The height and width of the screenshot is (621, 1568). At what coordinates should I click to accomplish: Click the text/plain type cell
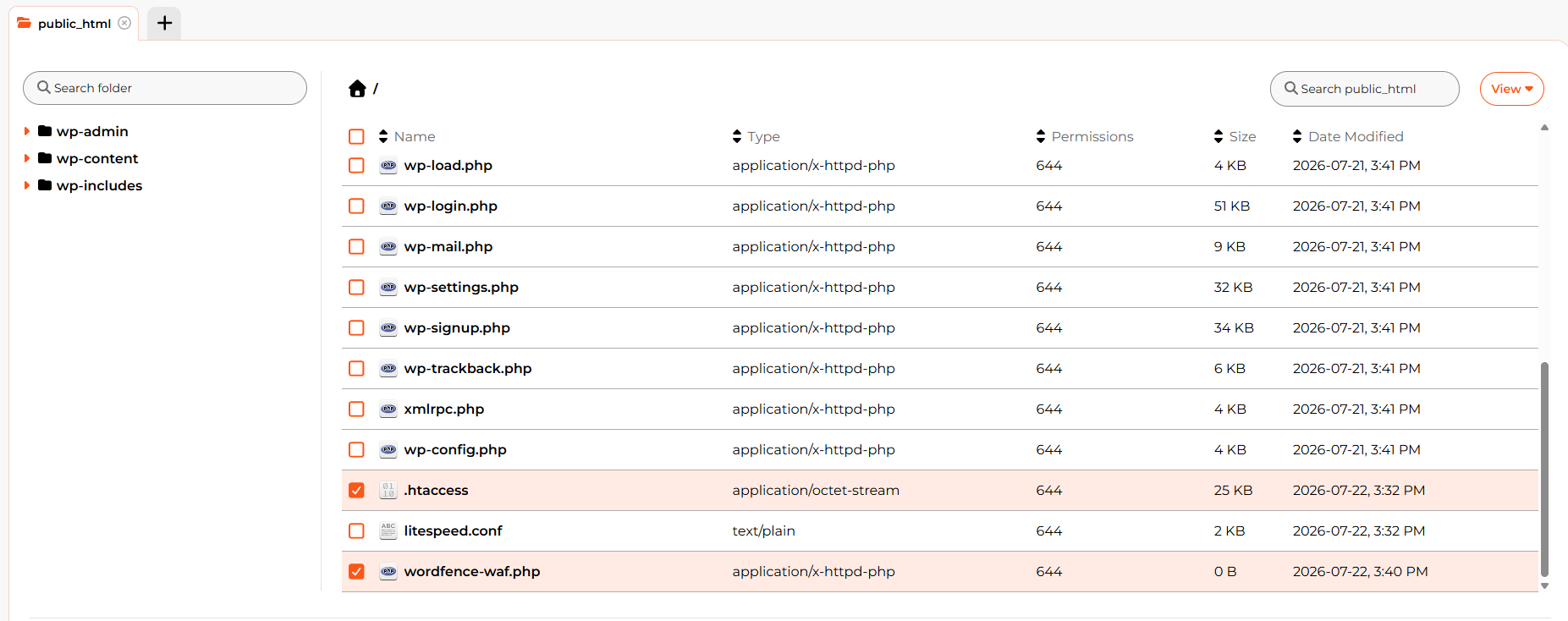[763, 531]
